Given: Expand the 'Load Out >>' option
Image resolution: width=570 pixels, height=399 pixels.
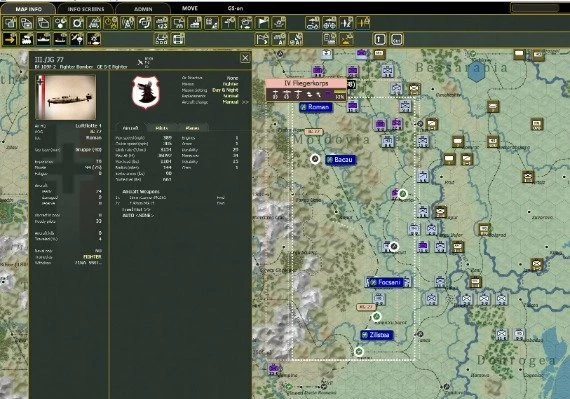Looking at the screenshot, I should click(136, 210).
